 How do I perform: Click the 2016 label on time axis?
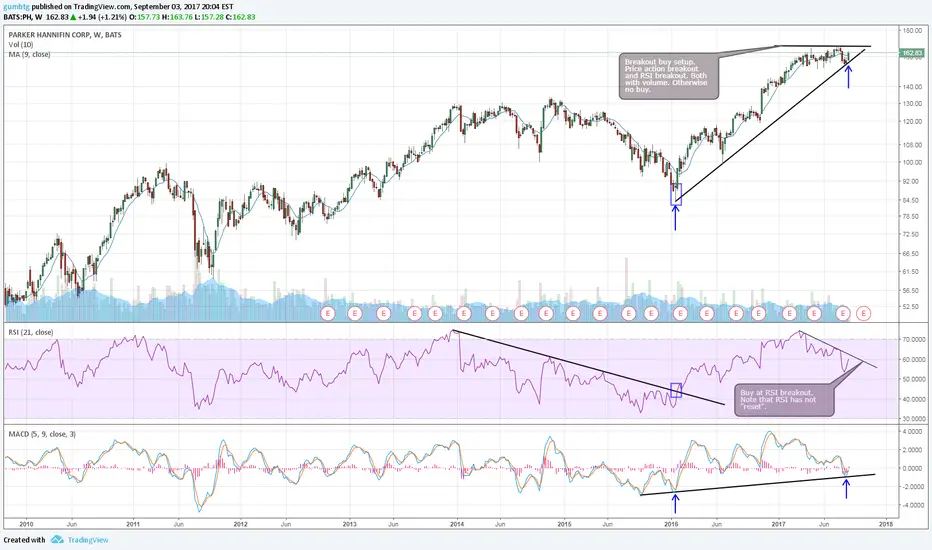click(671, 524)
